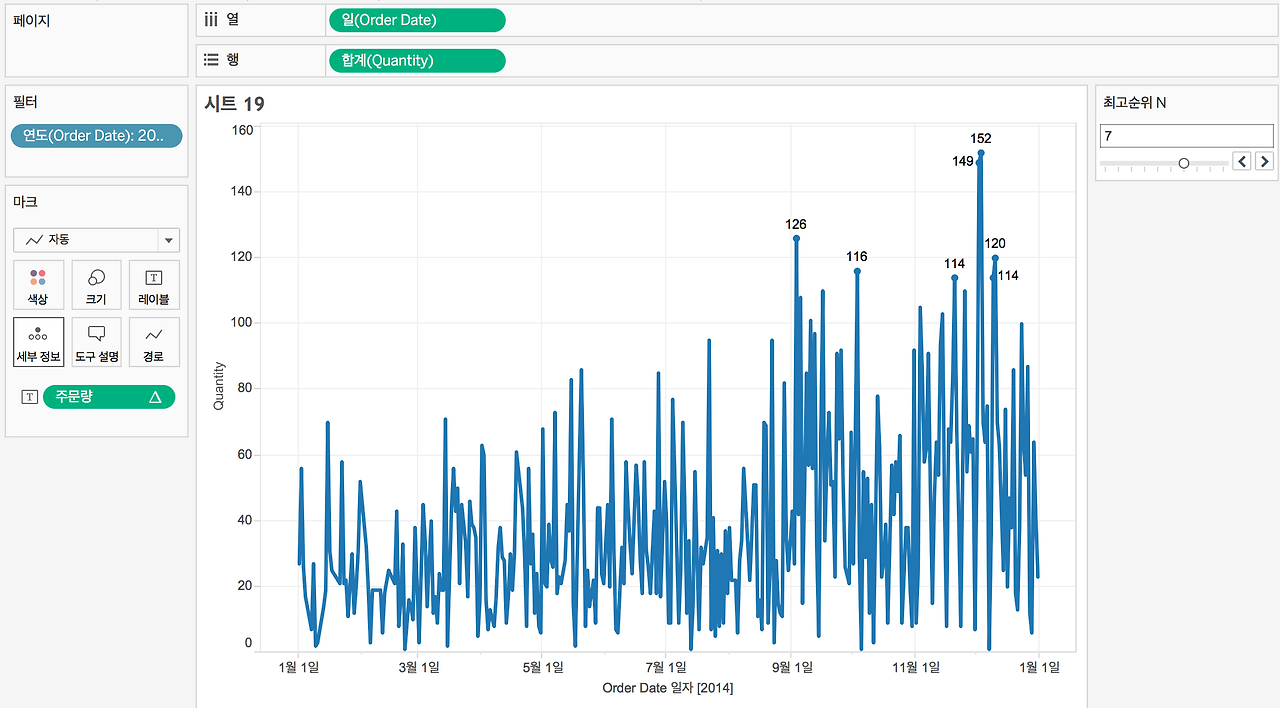Select the 세부 정보 (Detail) mark card
This screenshot has height=708, width=1280.
pyautogui.click(x=38, y=342)
